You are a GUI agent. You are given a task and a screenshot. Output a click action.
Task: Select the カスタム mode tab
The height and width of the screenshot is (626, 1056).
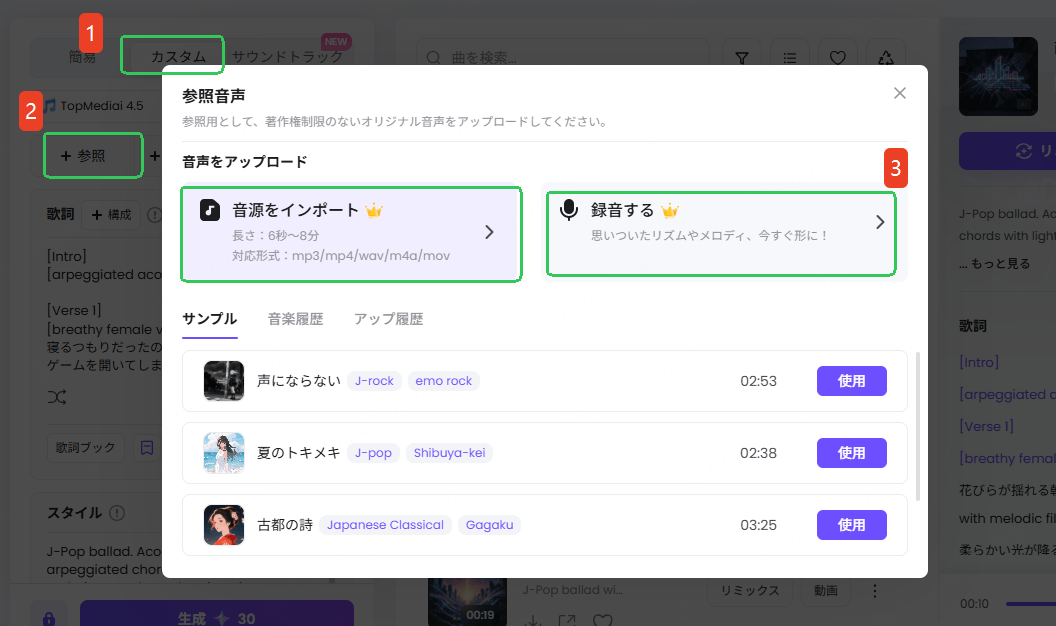coord(178,57)
